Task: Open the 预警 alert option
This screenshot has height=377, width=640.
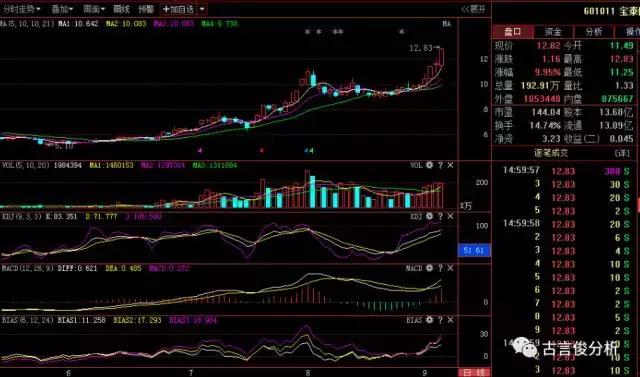Action: click(146, 9)
